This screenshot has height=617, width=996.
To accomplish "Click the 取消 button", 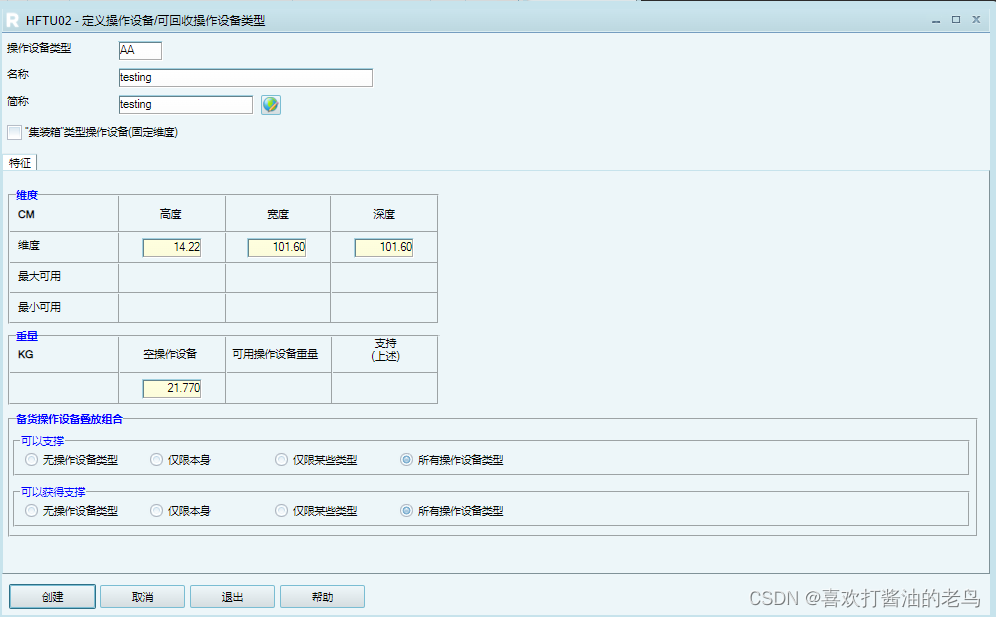I will click(141, 595).
